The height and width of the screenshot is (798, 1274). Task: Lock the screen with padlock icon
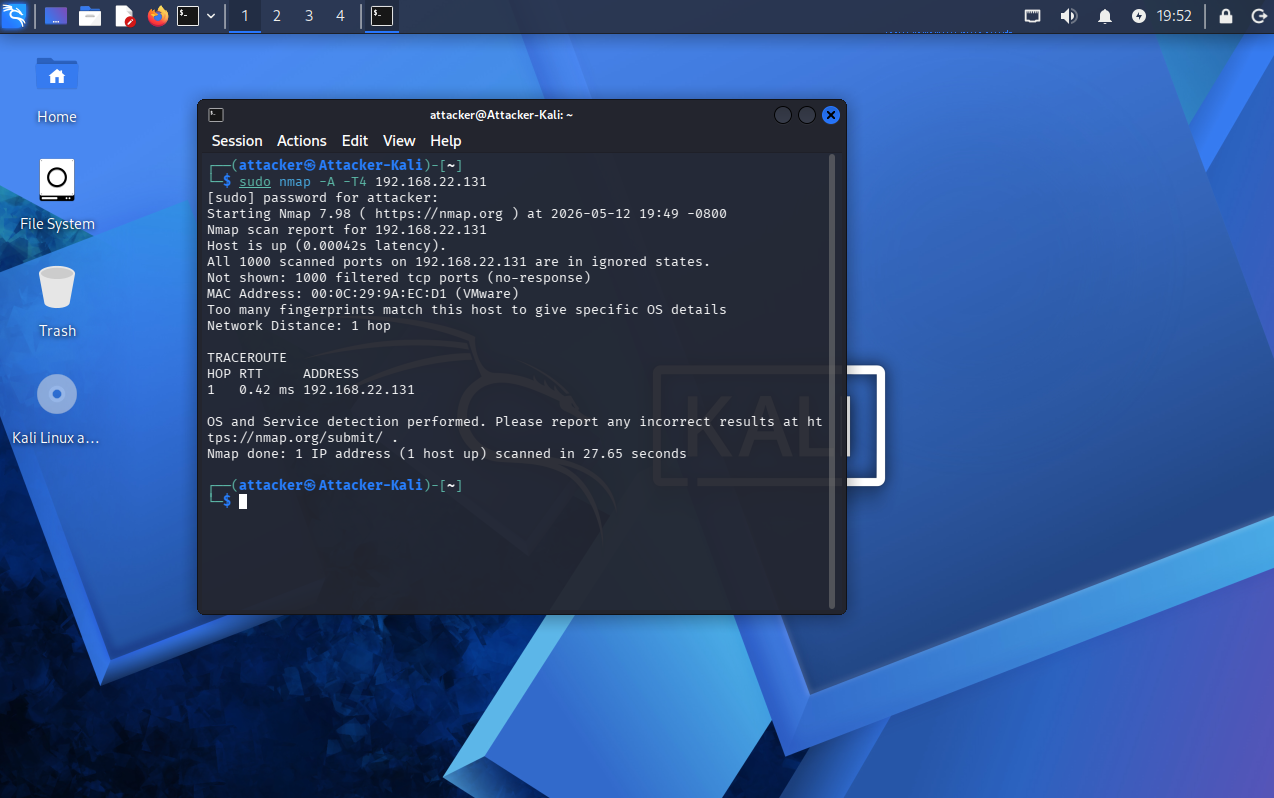pos(1226,16)
